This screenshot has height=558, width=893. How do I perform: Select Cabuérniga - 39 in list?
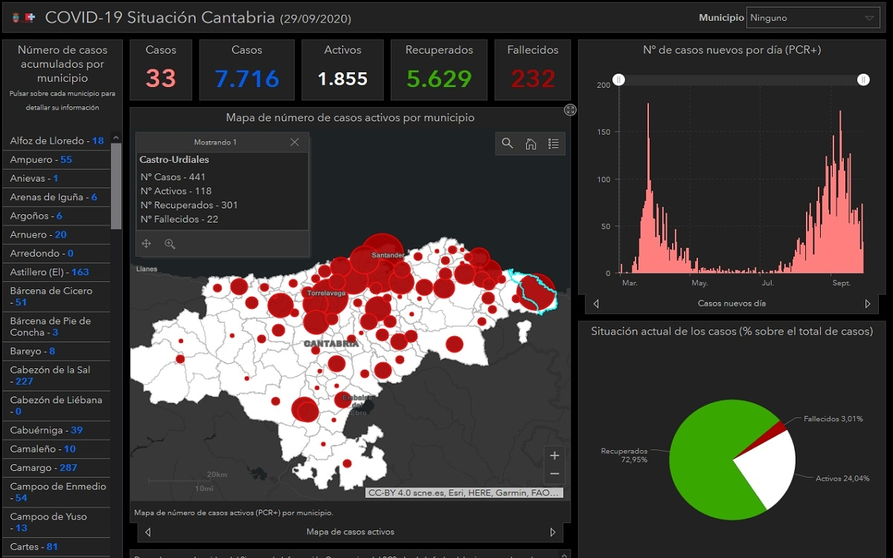point(56,430)
